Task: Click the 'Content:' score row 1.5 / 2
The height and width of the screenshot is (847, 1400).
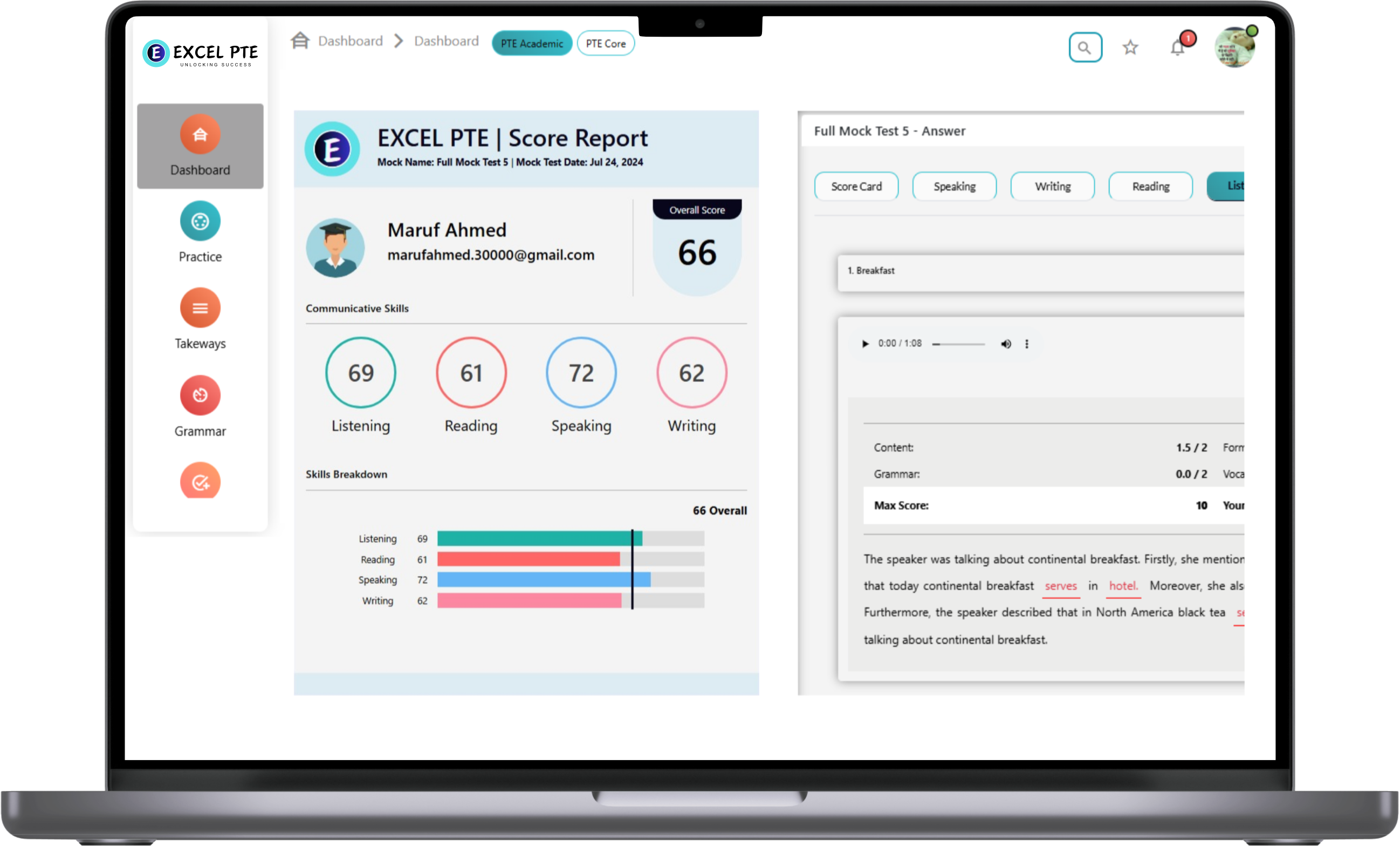Action: [x=1040, y=448]
